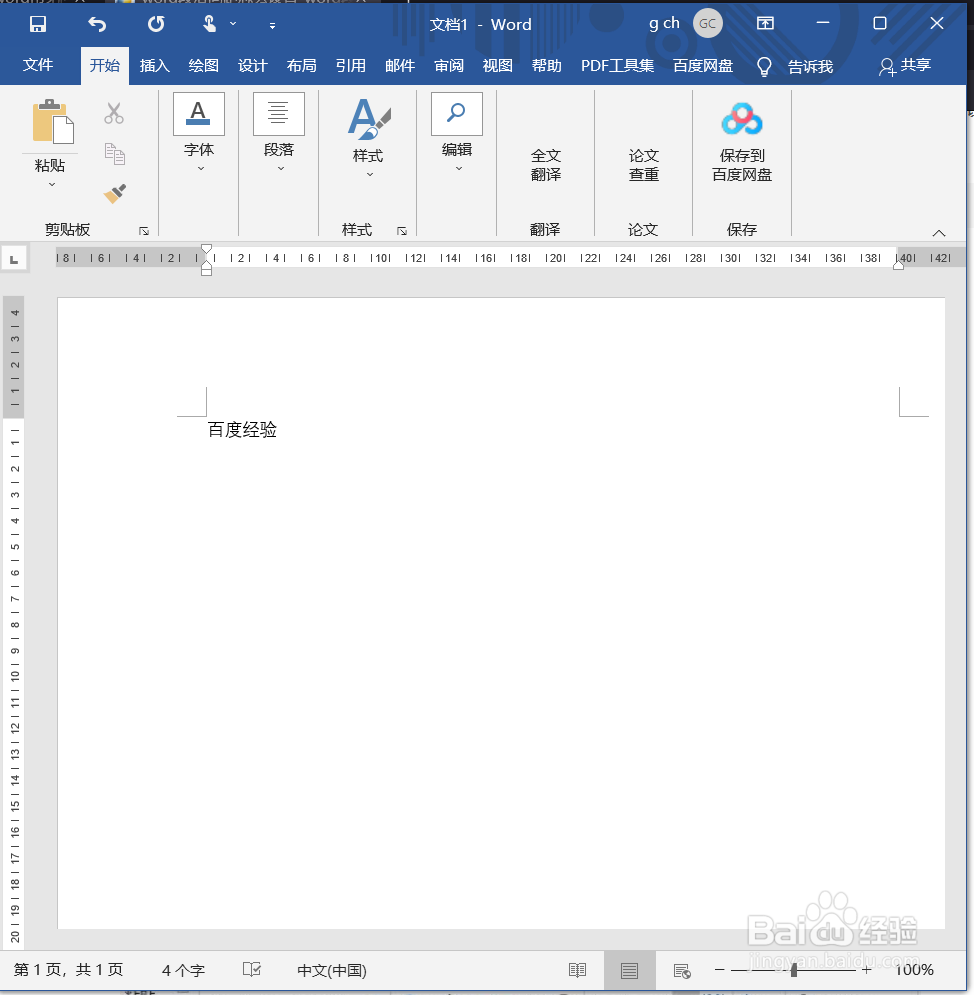Redo the last action
The width and height of the screenshot is (974, 995).
tap(155, 24)
